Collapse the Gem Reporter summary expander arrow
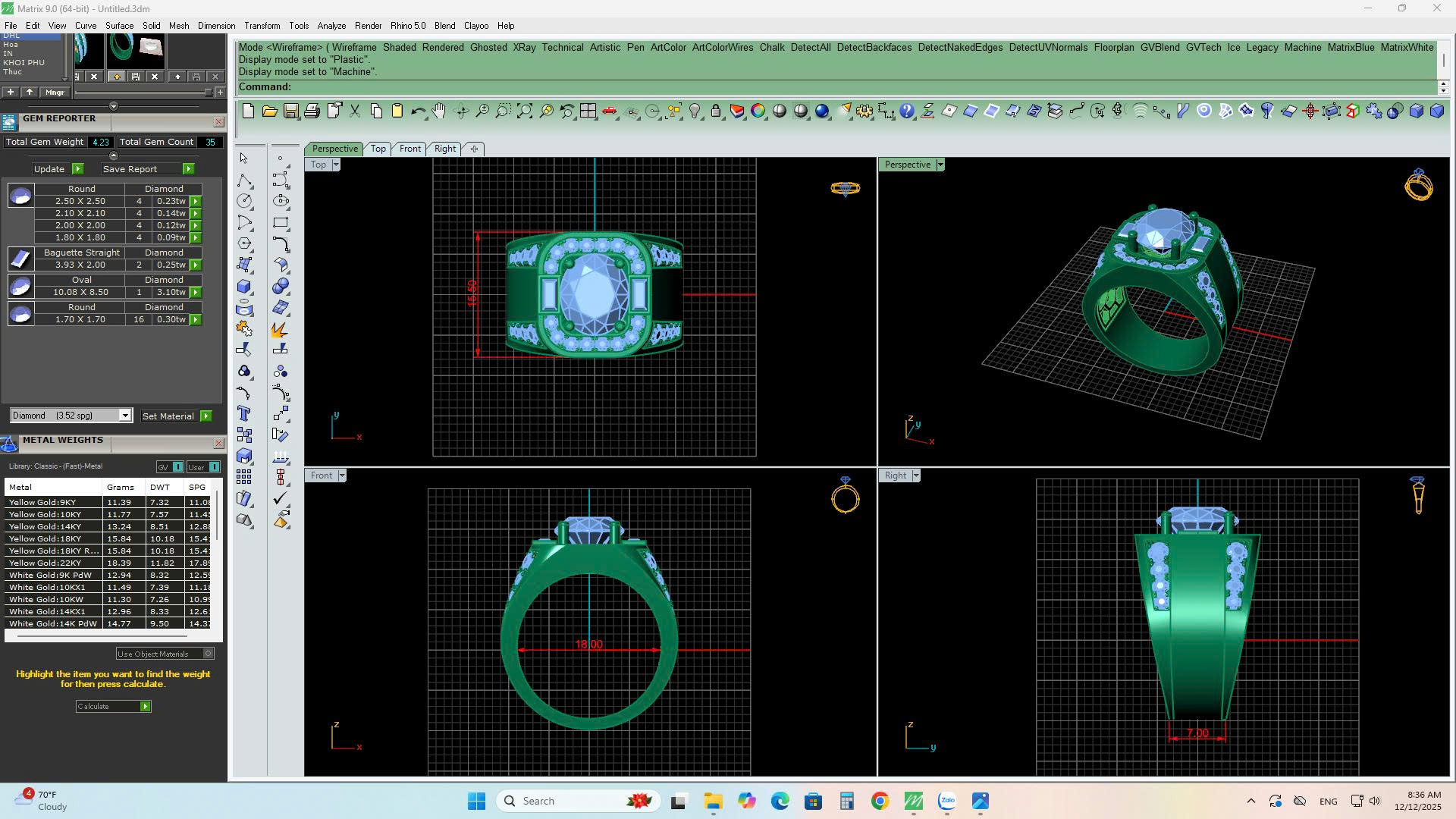This screenshot has width=1456, height=819. coord(114,155)
